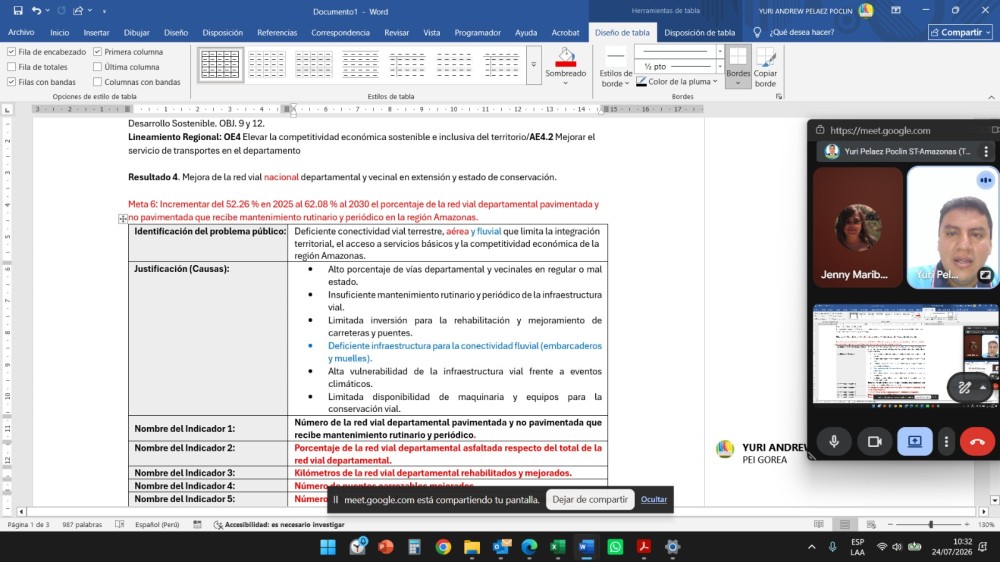1000x562 pixels.
Task: Uncheck the Primera columna checkbox
Action: tap(98, 52)
